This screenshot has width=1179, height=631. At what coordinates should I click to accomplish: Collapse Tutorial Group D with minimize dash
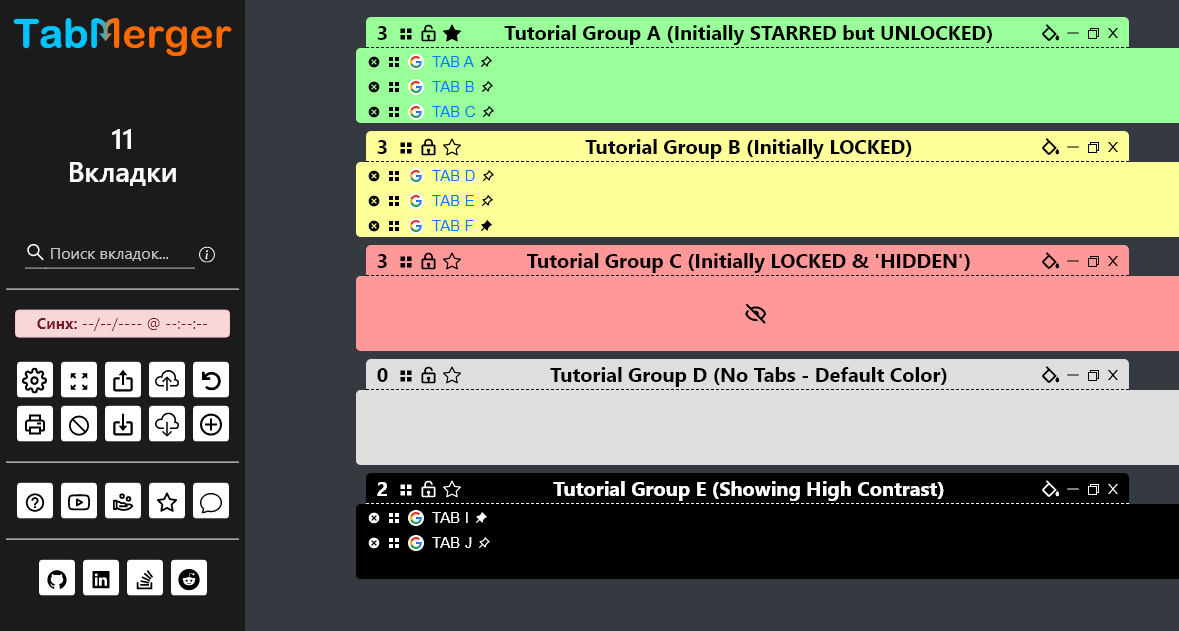pos(1073,375)
